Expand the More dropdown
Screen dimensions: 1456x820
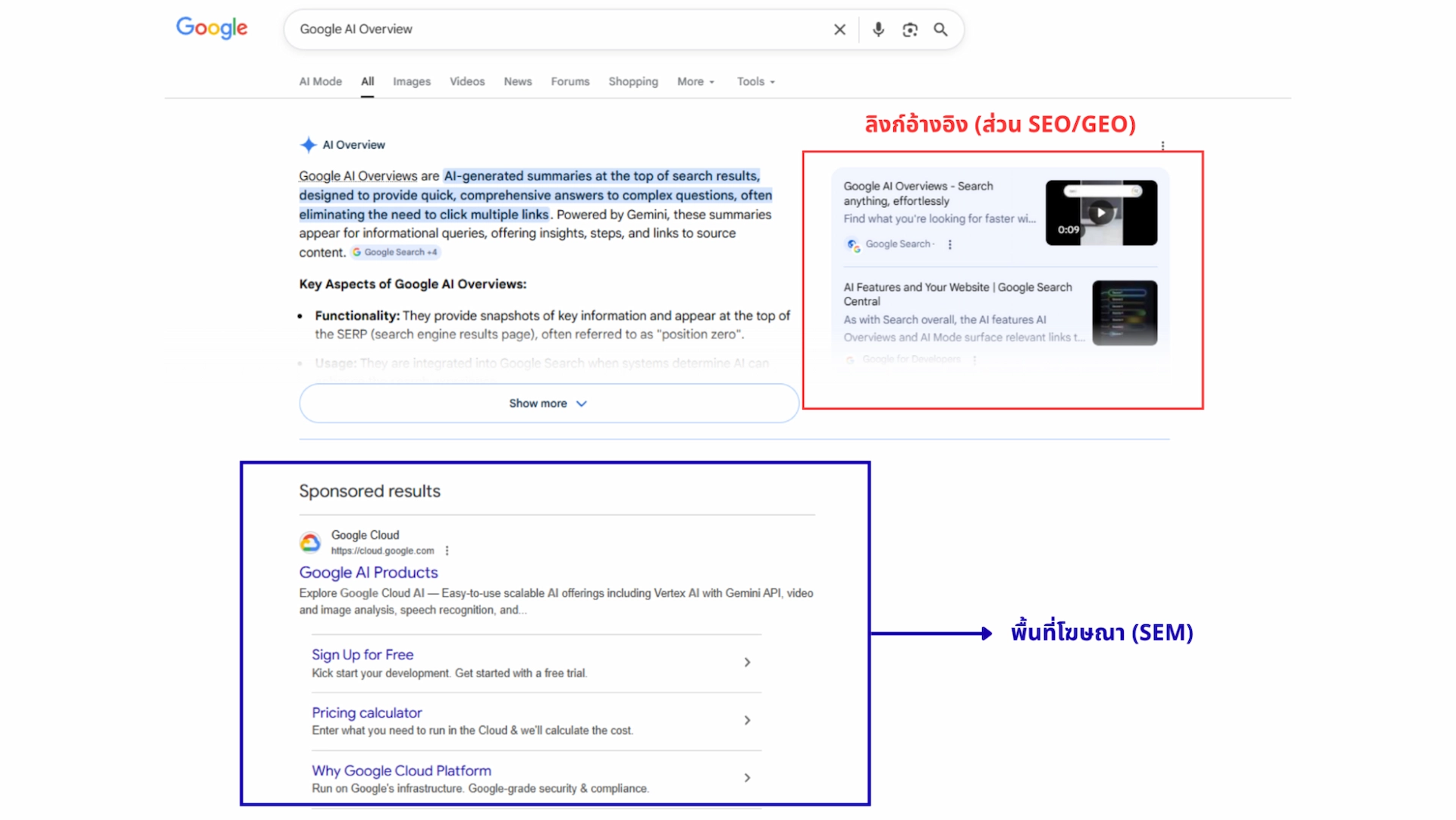tap(695, 81)
